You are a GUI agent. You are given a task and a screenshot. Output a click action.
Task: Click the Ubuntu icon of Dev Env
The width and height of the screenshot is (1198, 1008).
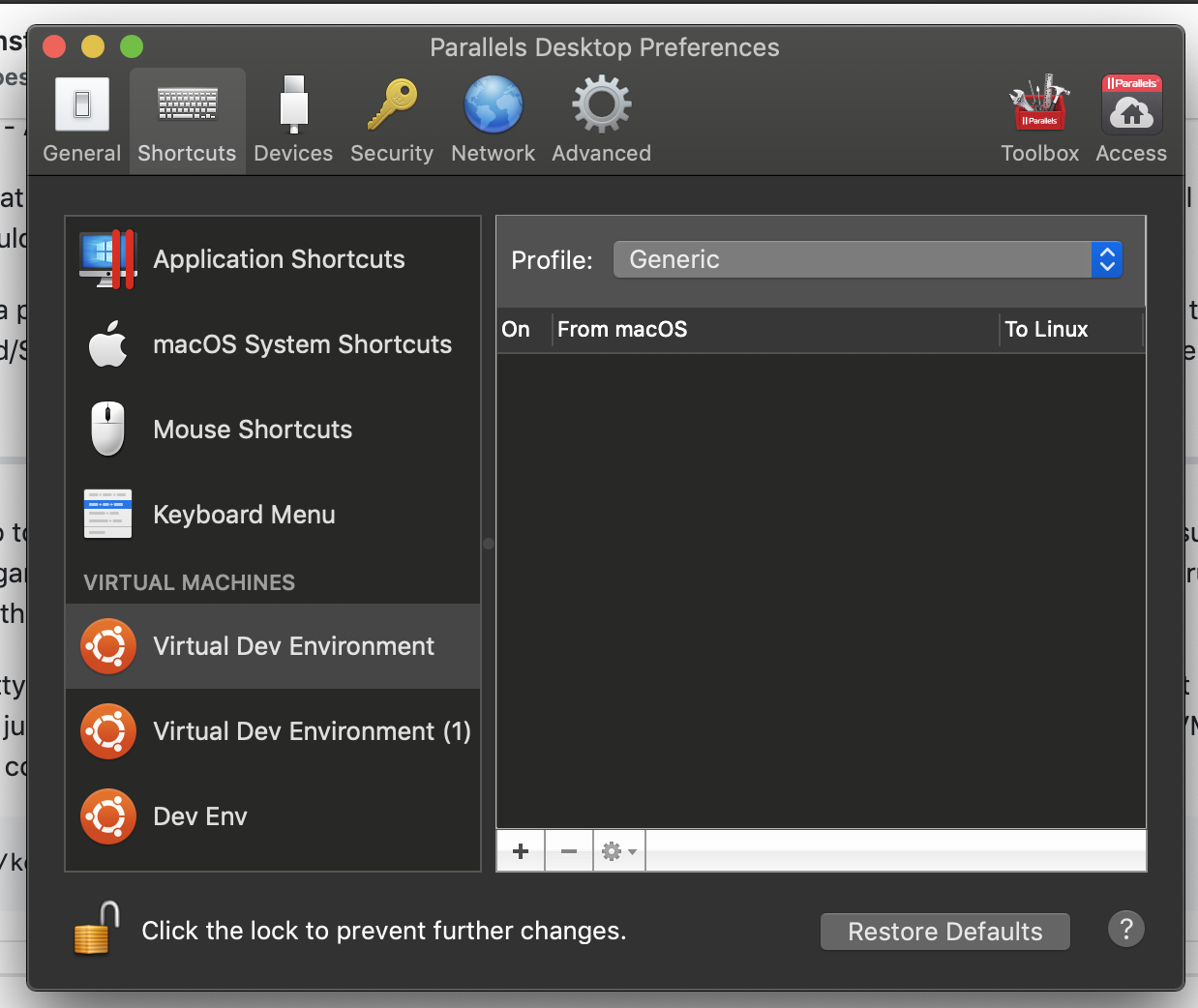click(x=108, y=816)
